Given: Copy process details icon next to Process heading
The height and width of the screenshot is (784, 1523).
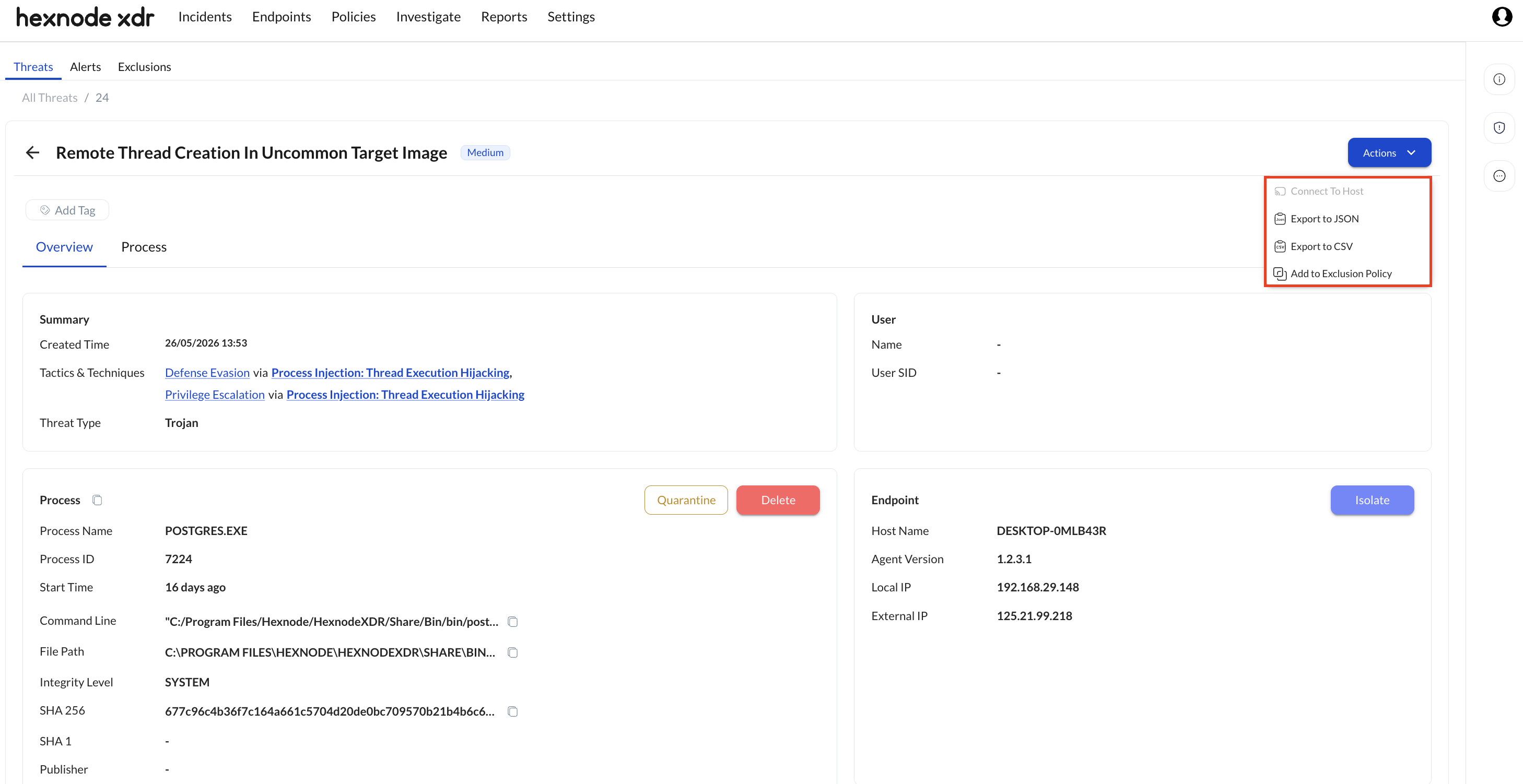Looking at the screenshot, I should pyautogui.click(x=98, y=501).
